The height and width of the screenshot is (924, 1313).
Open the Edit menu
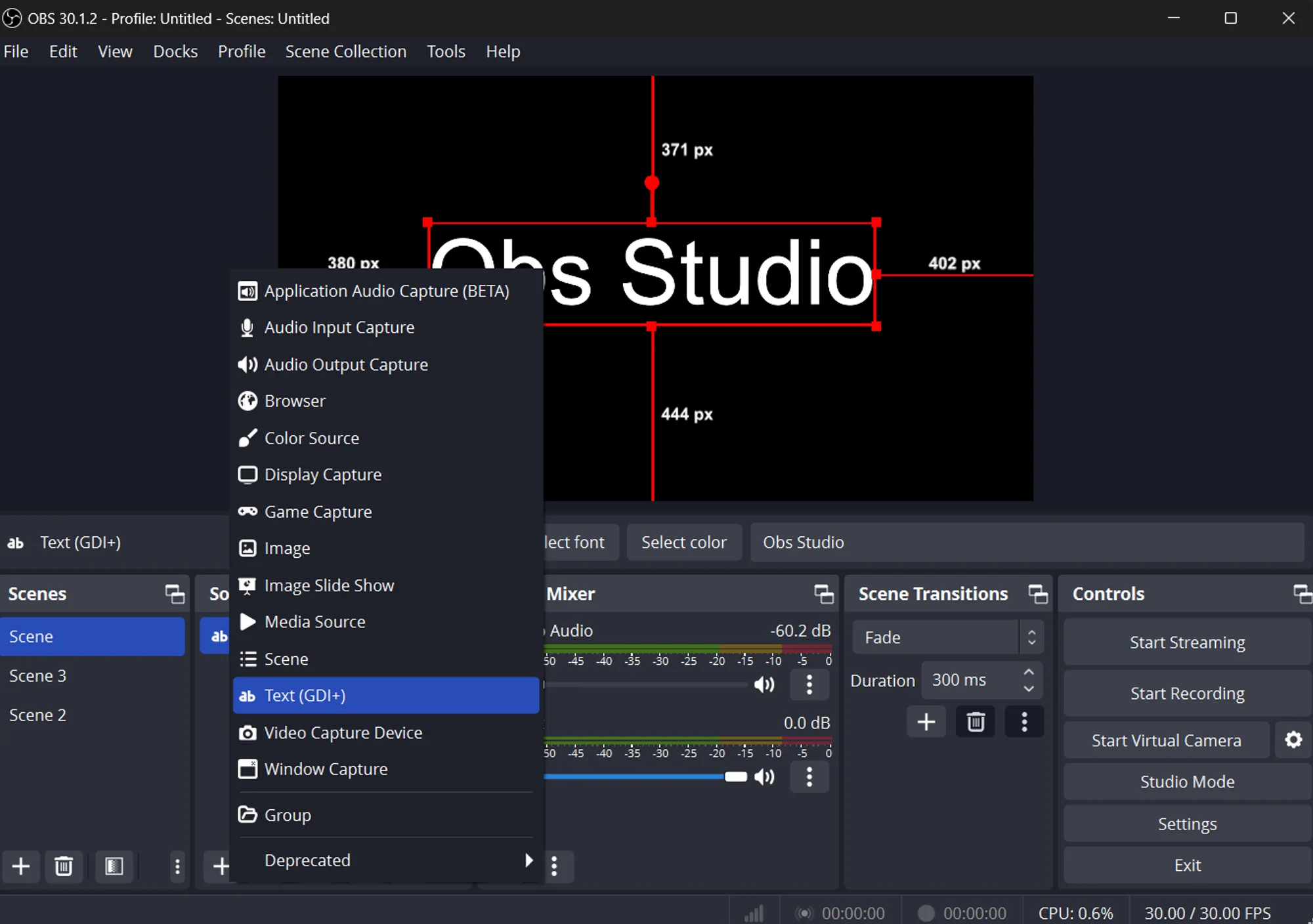click(63, 51)
